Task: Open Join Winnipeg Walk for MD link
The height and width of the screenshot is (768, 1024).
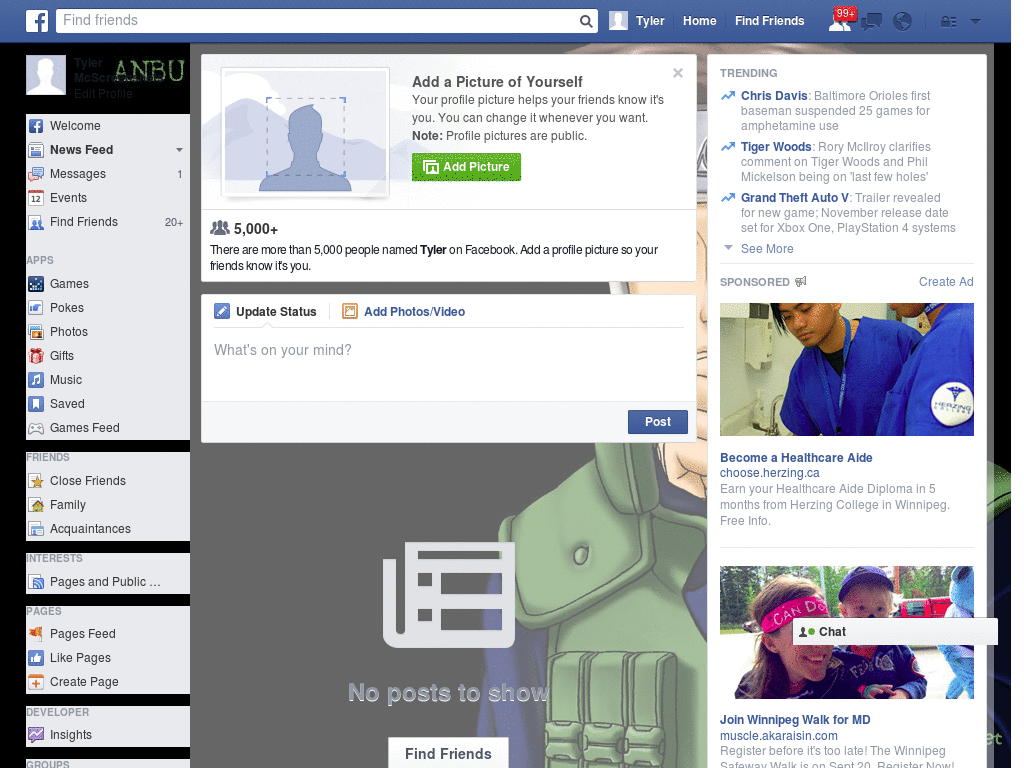Action: pos(795,720)
